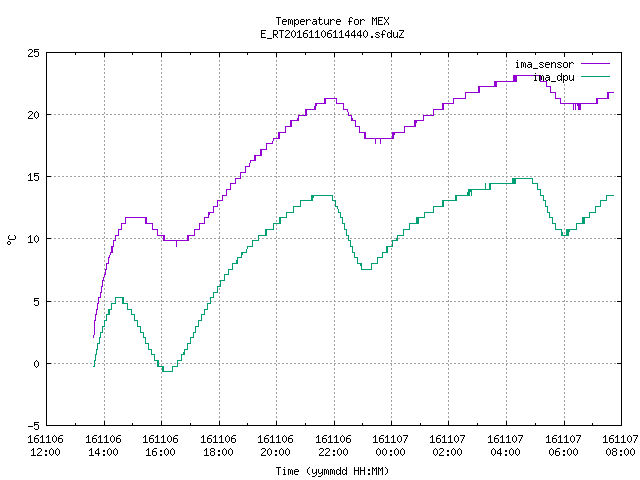Click the green curve's dip after 22:00
This screenshot has width=640, height=480.
click(x=366, y=269)
